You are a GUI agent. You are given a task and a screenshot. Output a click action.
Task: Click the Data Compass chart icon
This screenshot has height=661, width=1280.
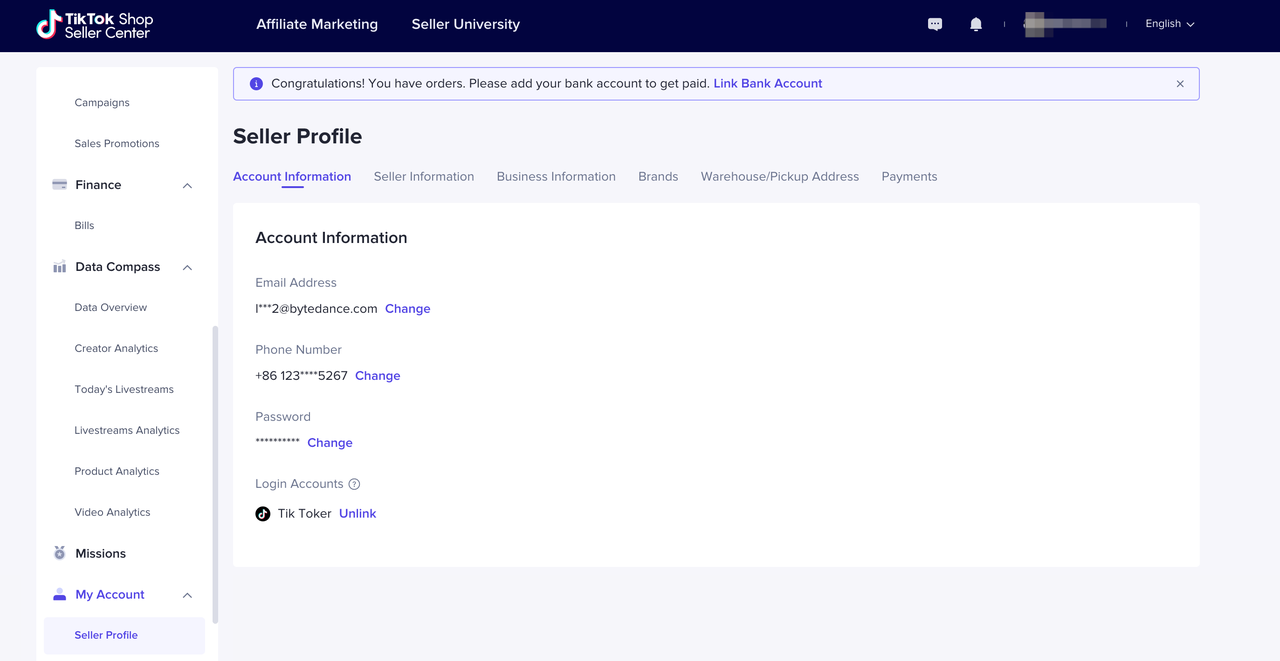click(x=59, y=267)
